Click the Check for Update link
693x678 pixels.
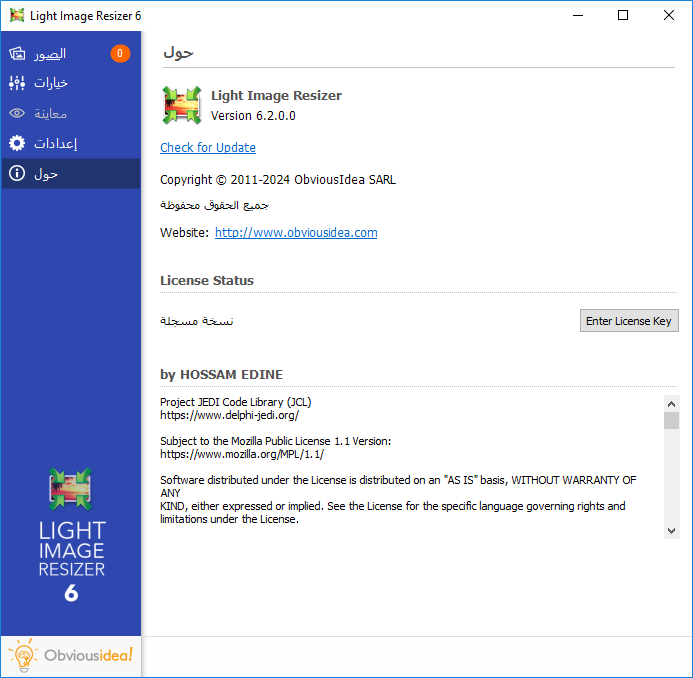[208, 148]
